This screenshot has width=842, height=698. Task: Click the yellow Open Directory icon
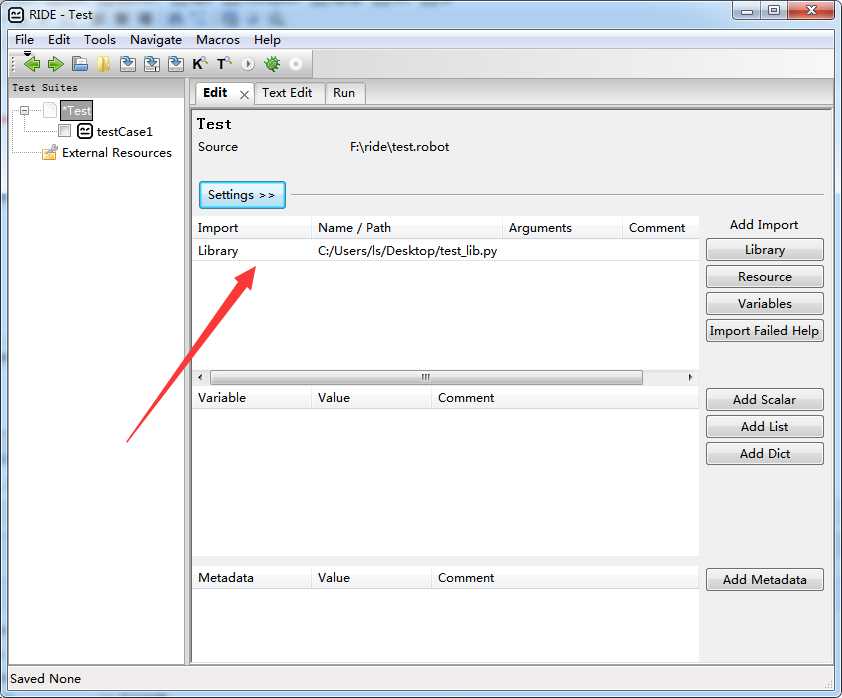[104, 64]
